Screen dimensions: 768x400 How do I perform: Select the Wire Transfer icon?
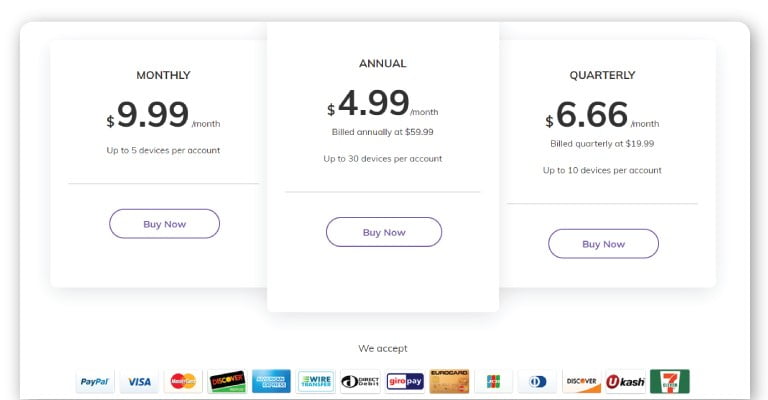point(316,381)
